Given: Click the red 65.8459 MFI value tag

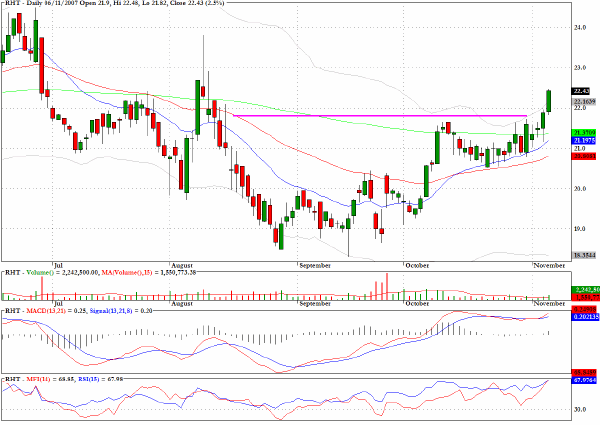Looking at the screenshot, I should click(x=584, y=372).
